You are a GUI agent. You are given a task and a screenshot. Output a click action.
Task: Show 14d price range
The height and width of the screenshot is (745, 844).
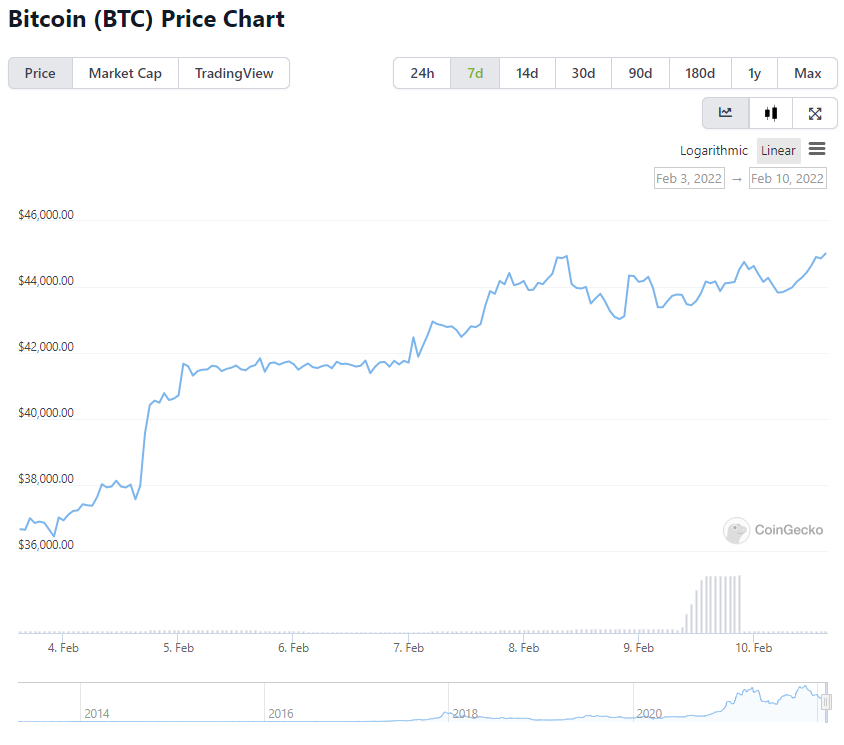coord(527,73)
